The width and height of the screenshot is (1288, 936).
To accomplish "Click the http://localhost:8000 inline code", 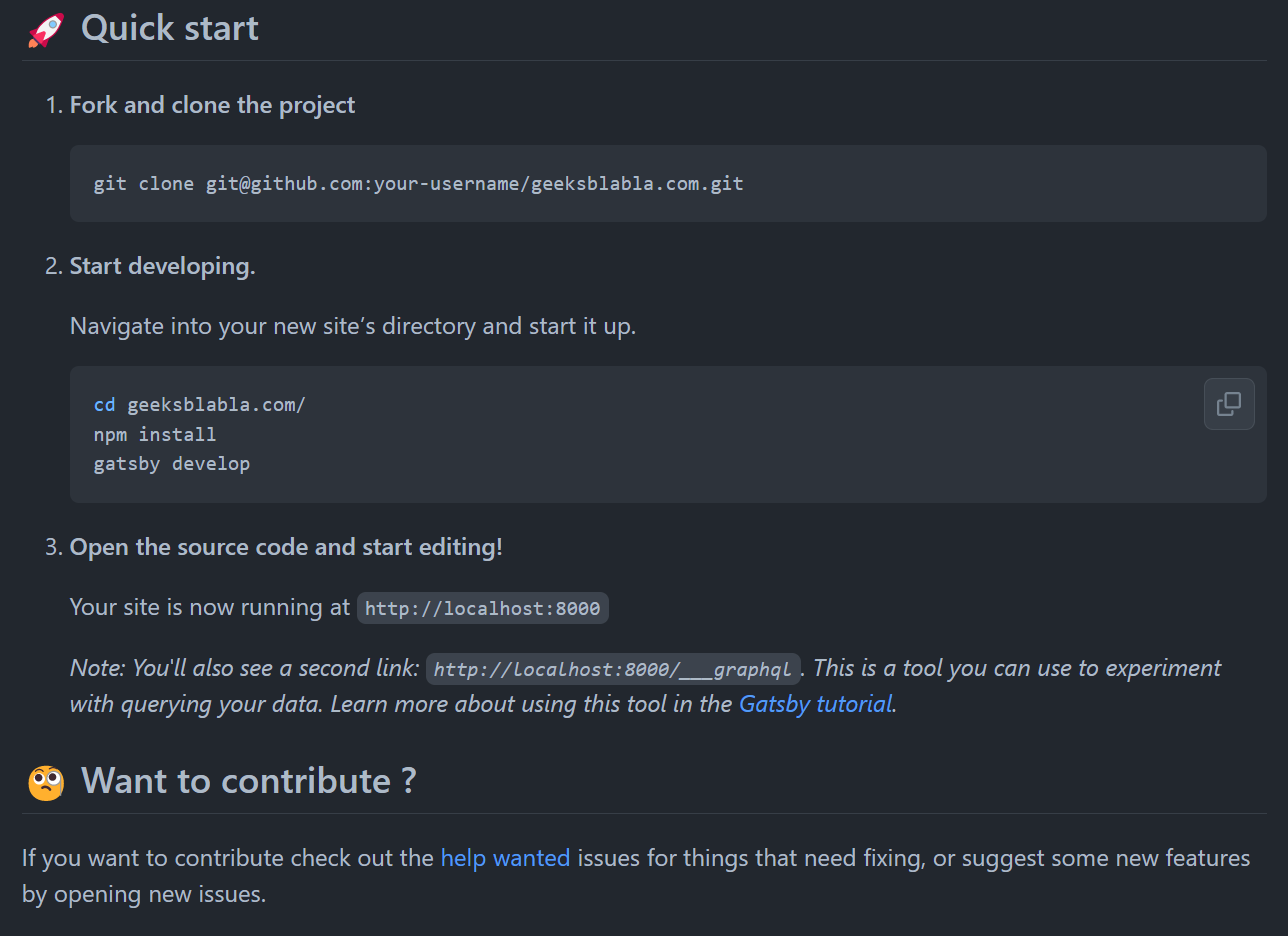I will (482, 608).
